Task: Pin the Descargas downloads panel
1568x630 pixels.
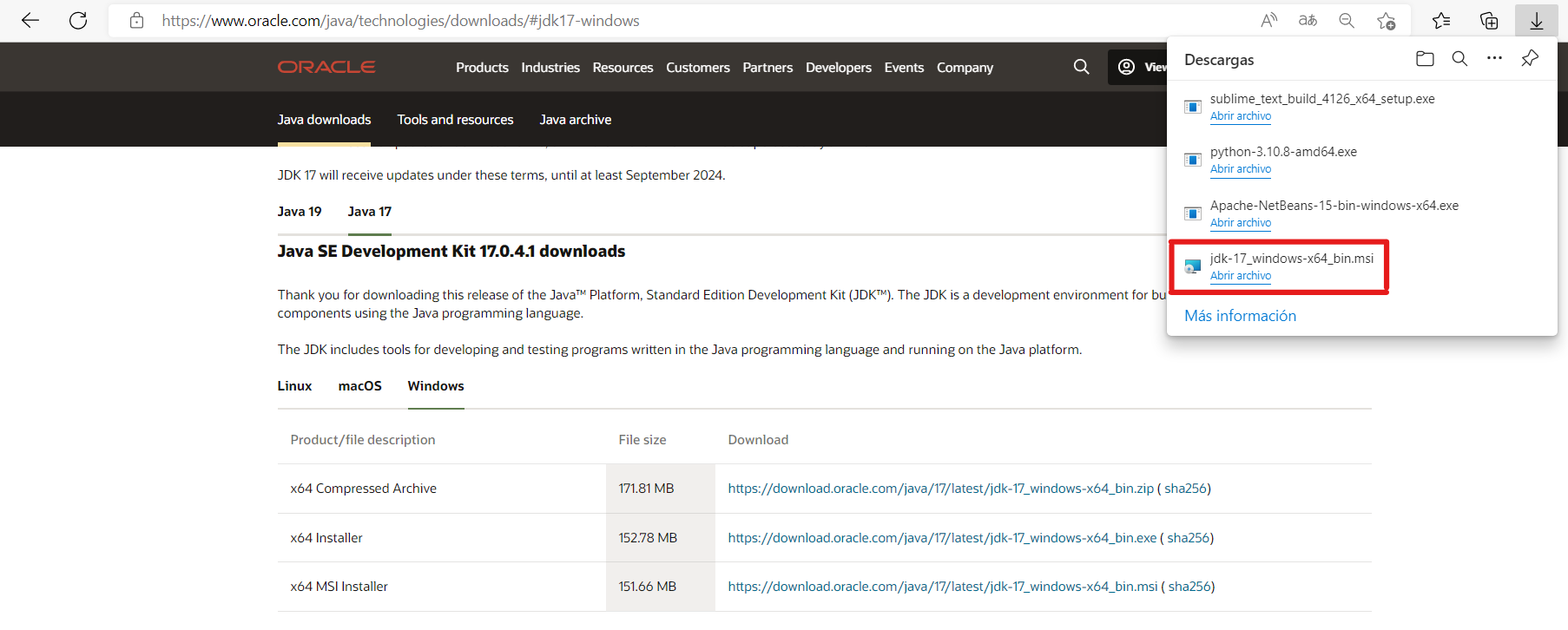Action: (1530, 59)
